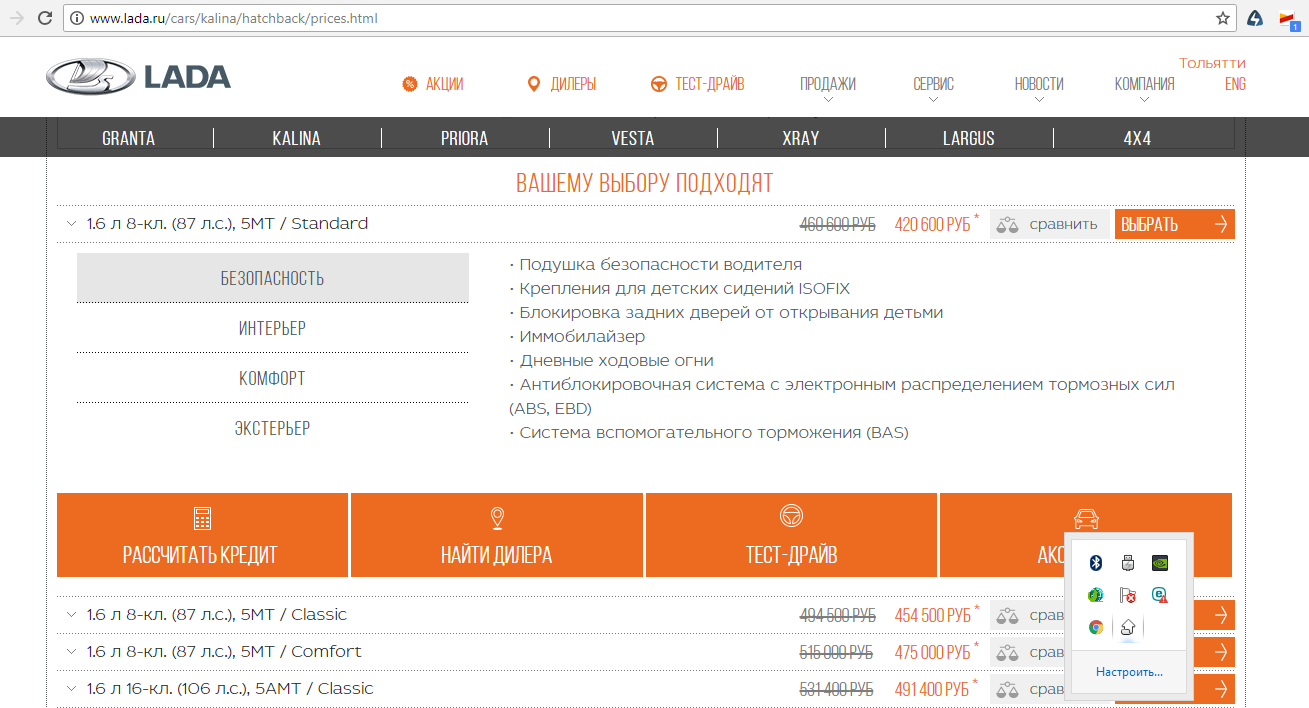Collapse the 5MT / Standard row chevron
Screen dimensions: 1309x708
71,224
